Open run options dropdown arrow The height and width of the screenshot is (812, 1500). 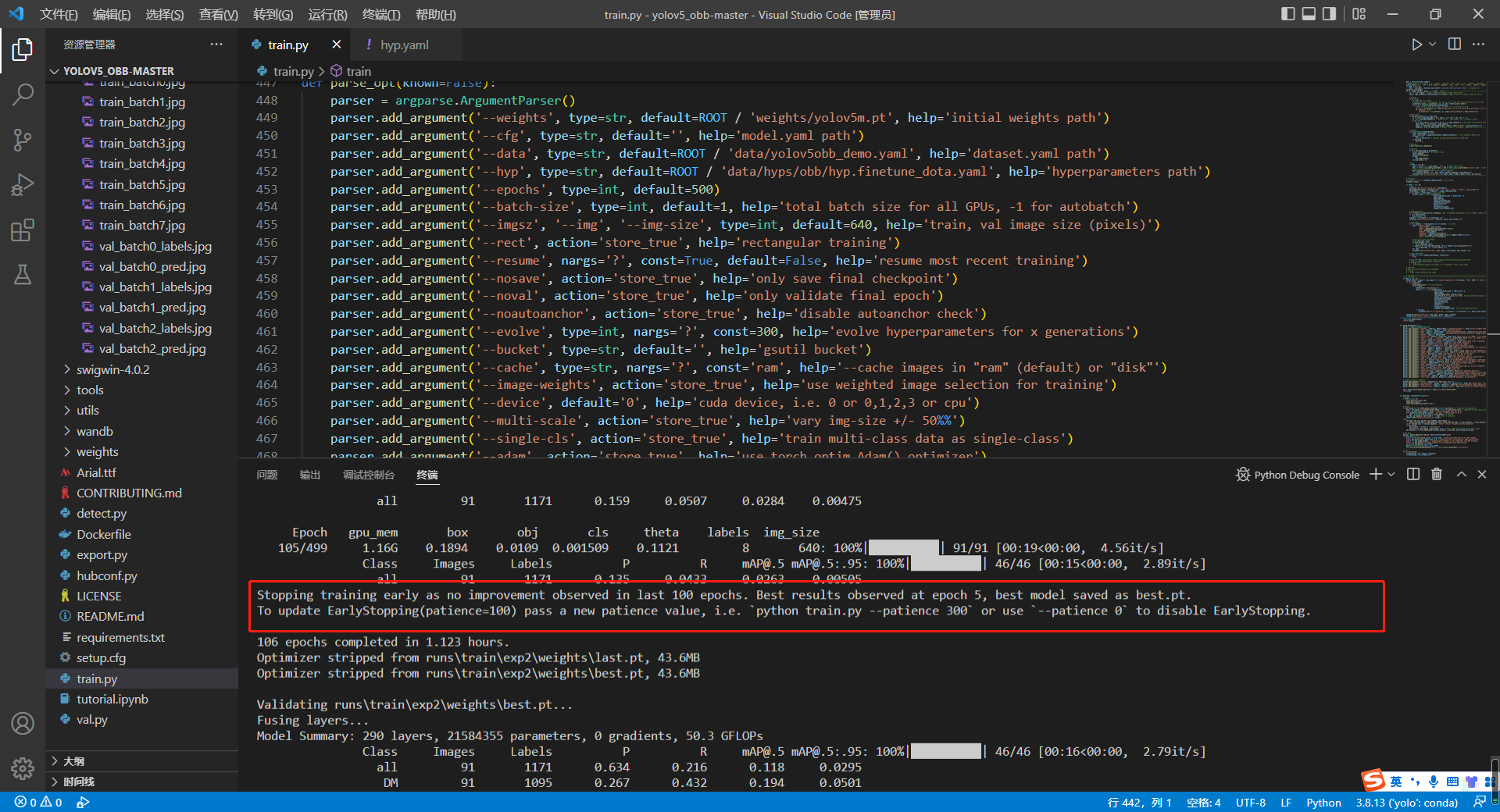[x=1432, y=45]
